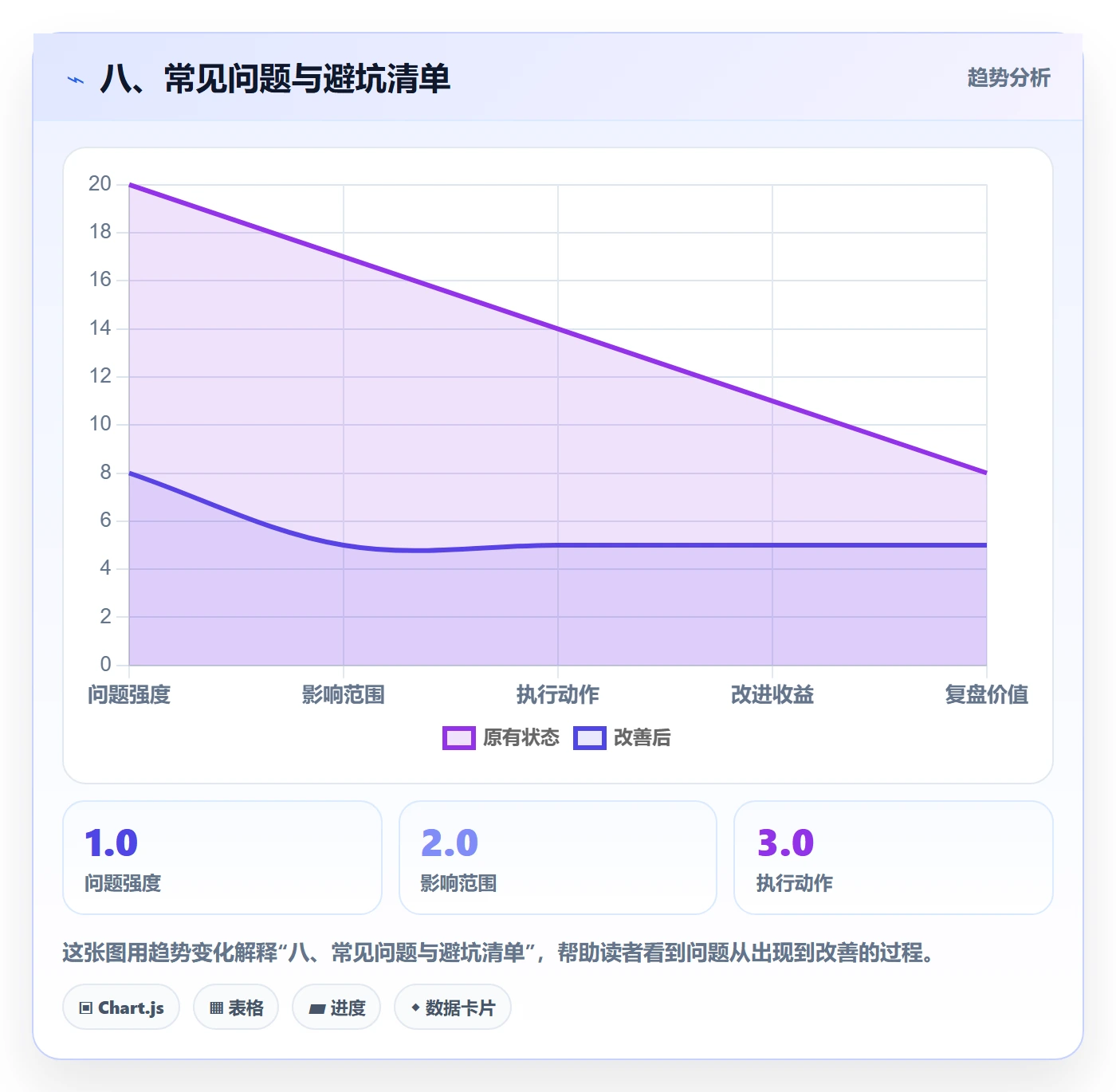
Task: Click the y-axis value 16
Action: (100, 280)
